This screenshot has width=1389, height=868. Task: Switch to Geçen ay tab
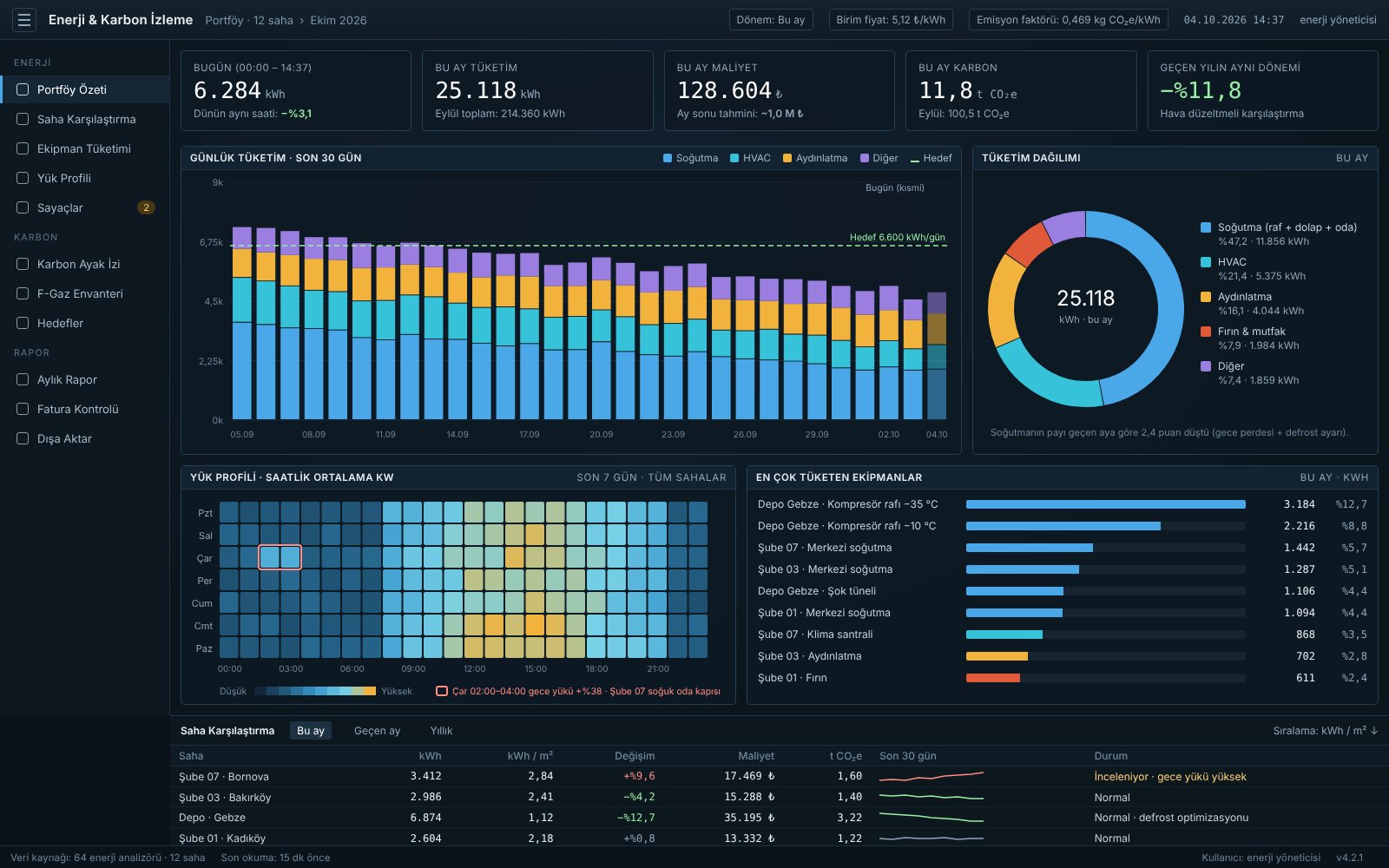(377, 731)
